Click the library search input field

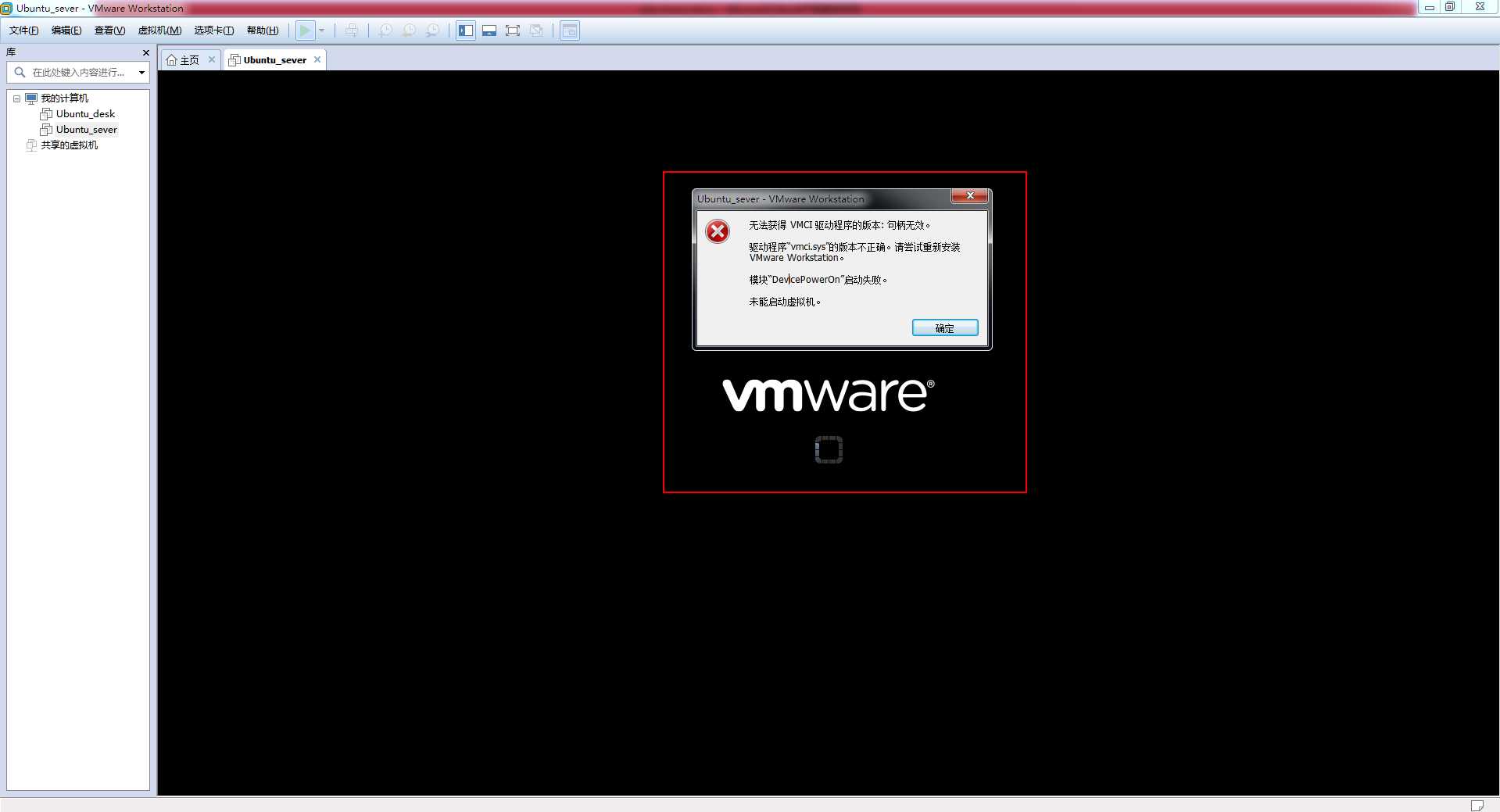[x=78, y=72]
